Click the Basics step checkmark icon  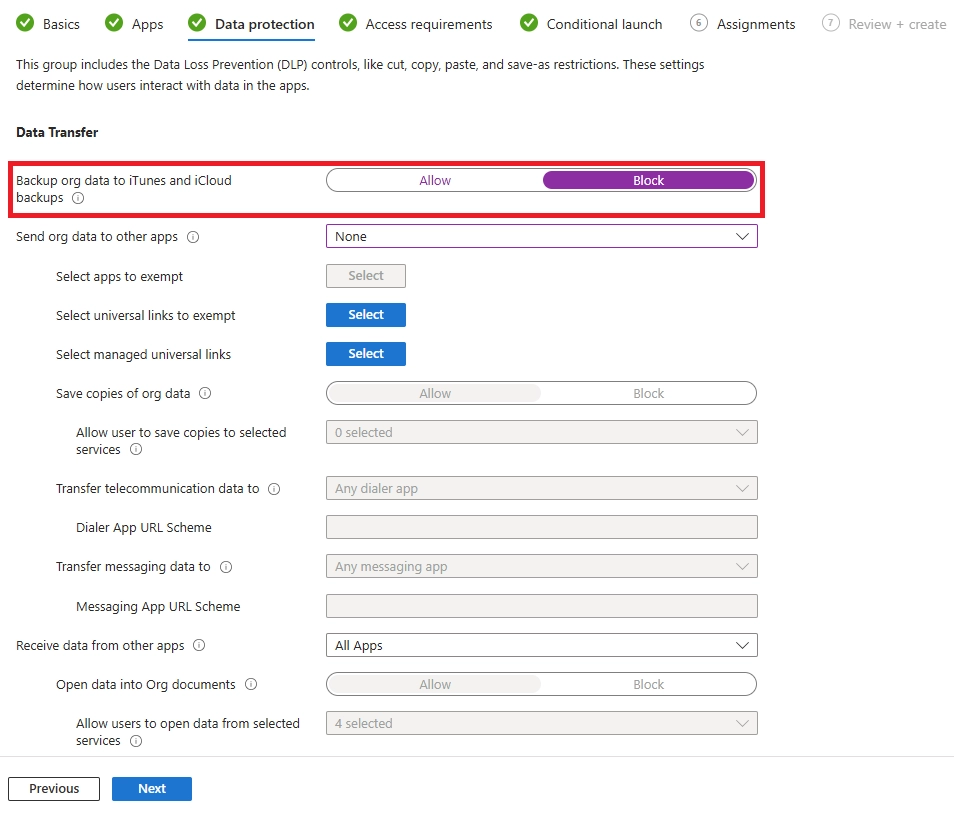point(26,23)
